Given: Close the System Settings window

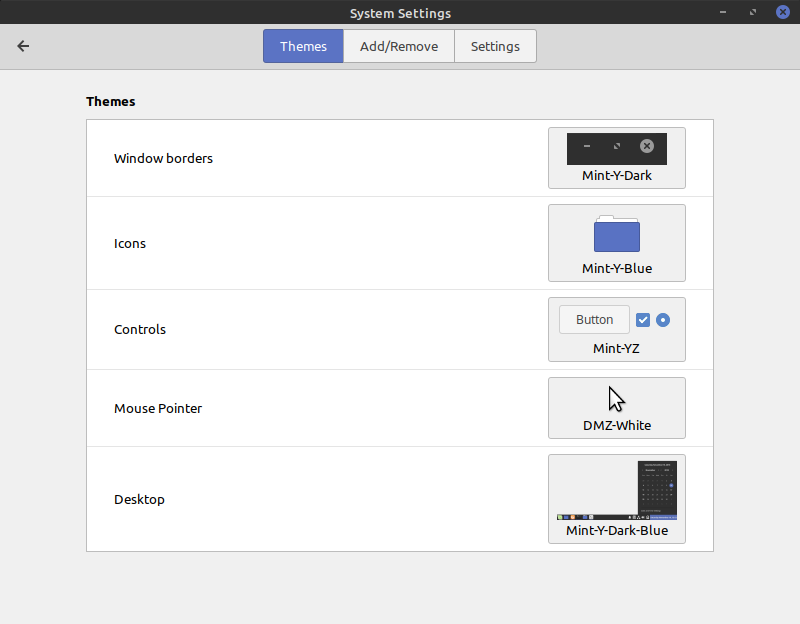Looking at the screenshot, I should point(782,13).
